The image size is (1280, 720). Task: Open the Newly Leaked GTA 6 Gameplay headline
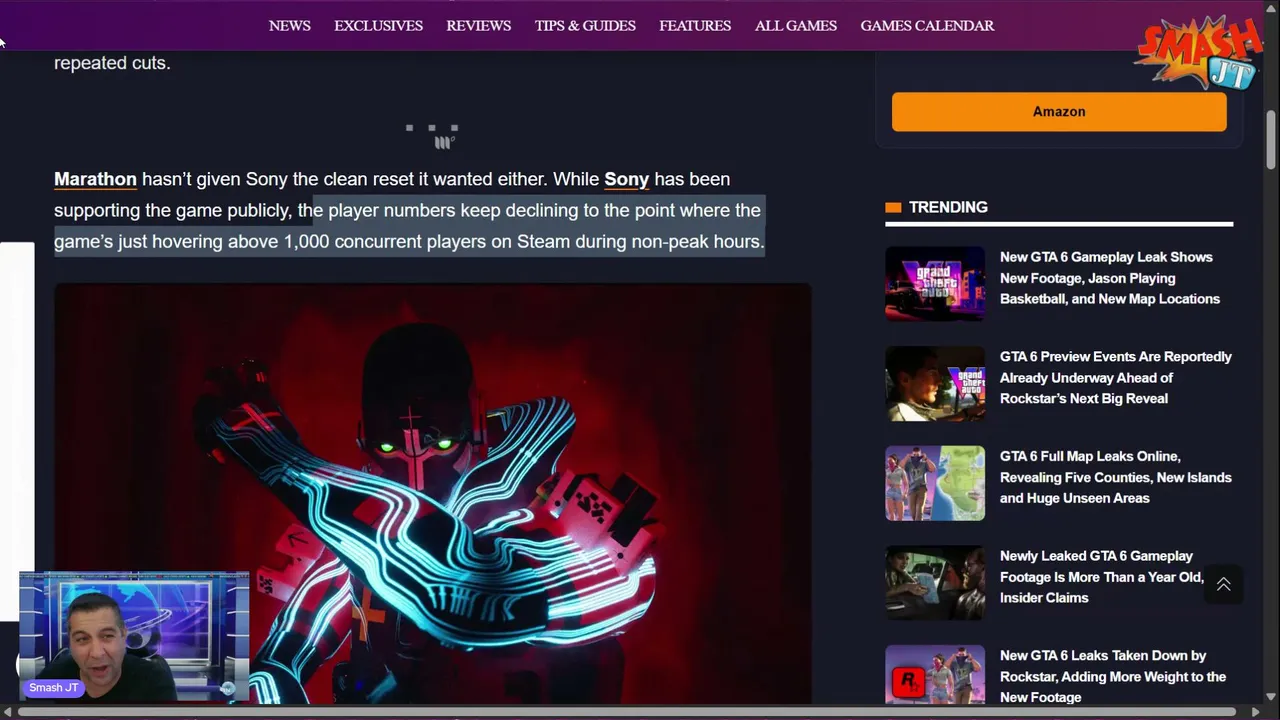pos(1102,577)
